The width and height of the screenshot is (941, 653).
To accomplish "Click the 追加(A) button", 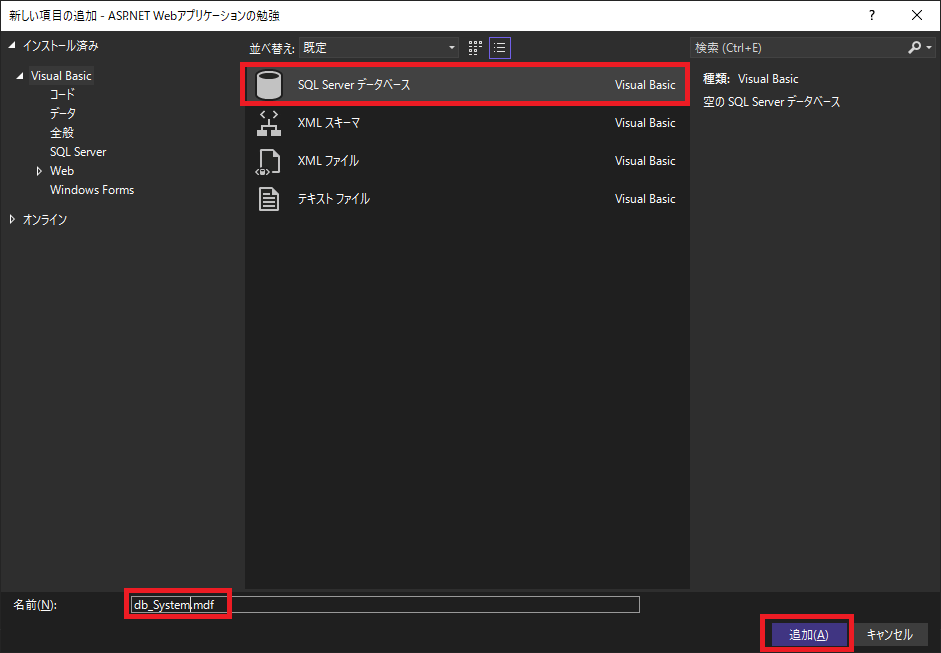I will tap(808, 634).
